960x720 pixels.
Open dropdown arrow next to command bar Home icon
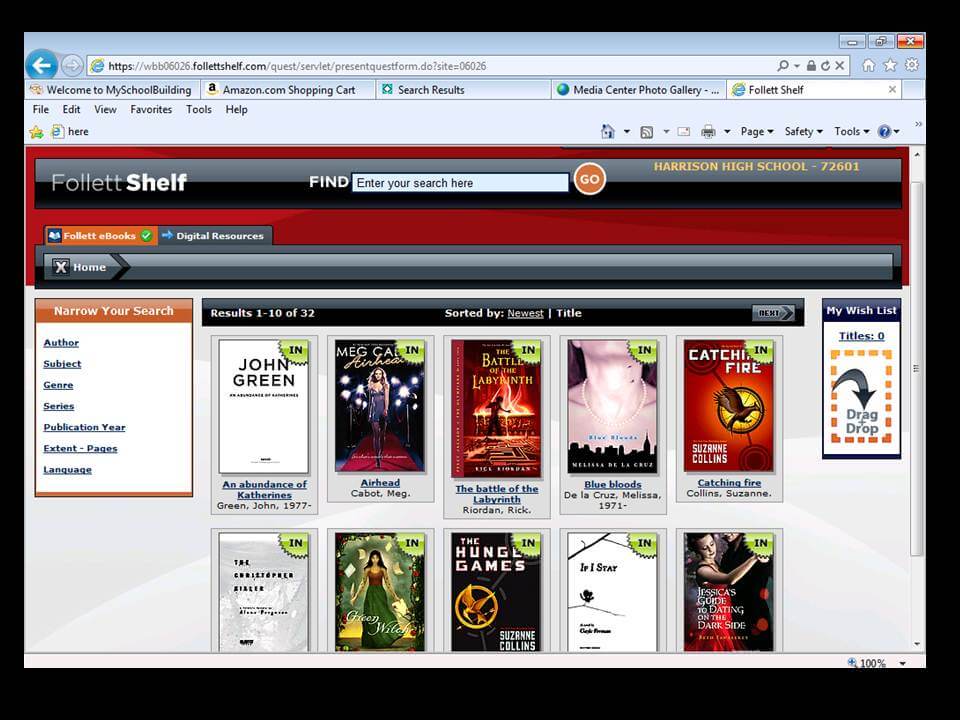point(626,132)
